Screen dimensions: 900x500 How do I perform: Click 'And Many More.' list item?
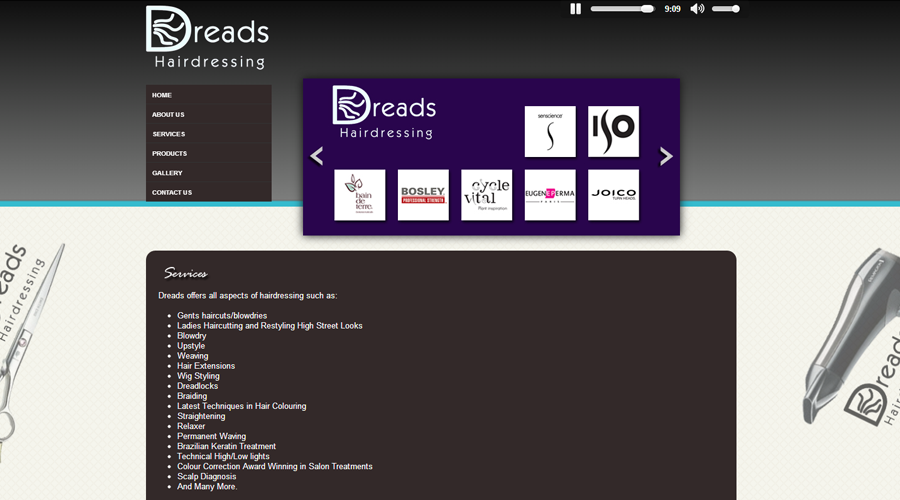tap(207, 486)
